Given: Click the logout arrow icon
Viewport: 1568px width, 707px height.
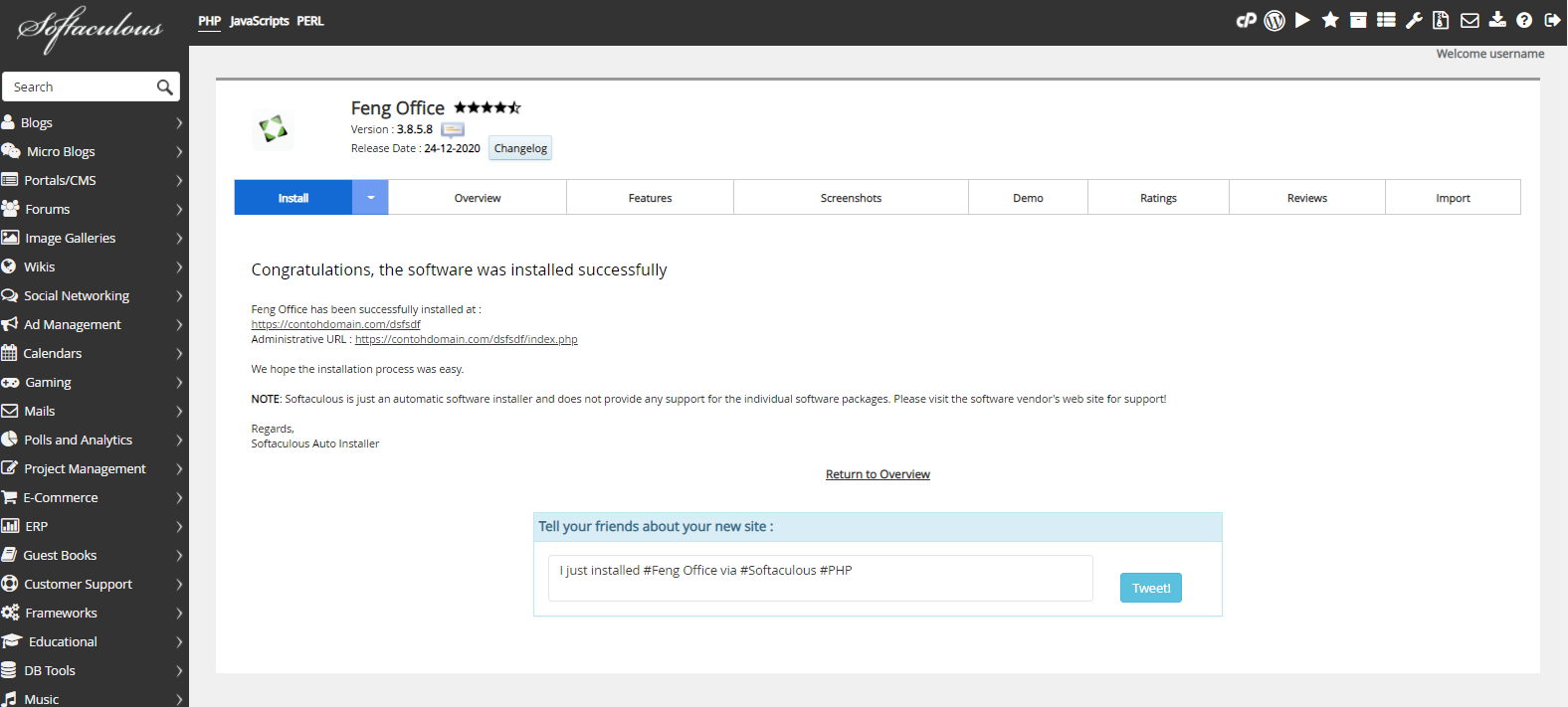Looking at the screenshot, I should click(1552, 20).
